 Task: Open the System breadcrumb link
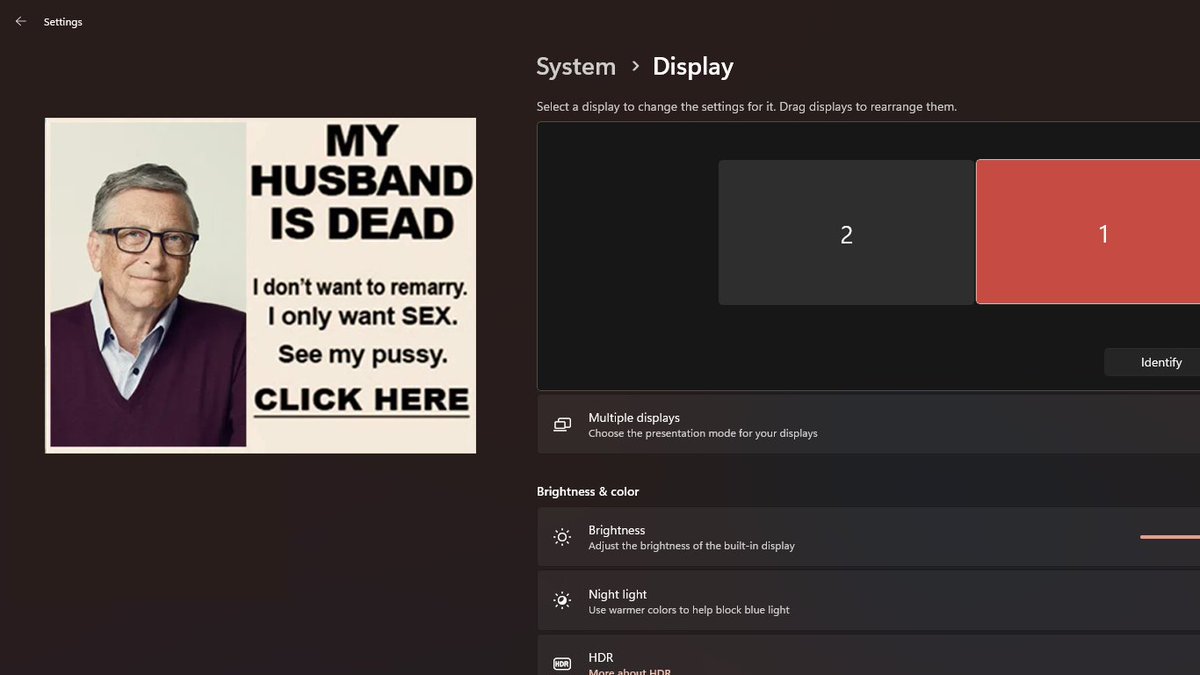click(x=576, y=67)
